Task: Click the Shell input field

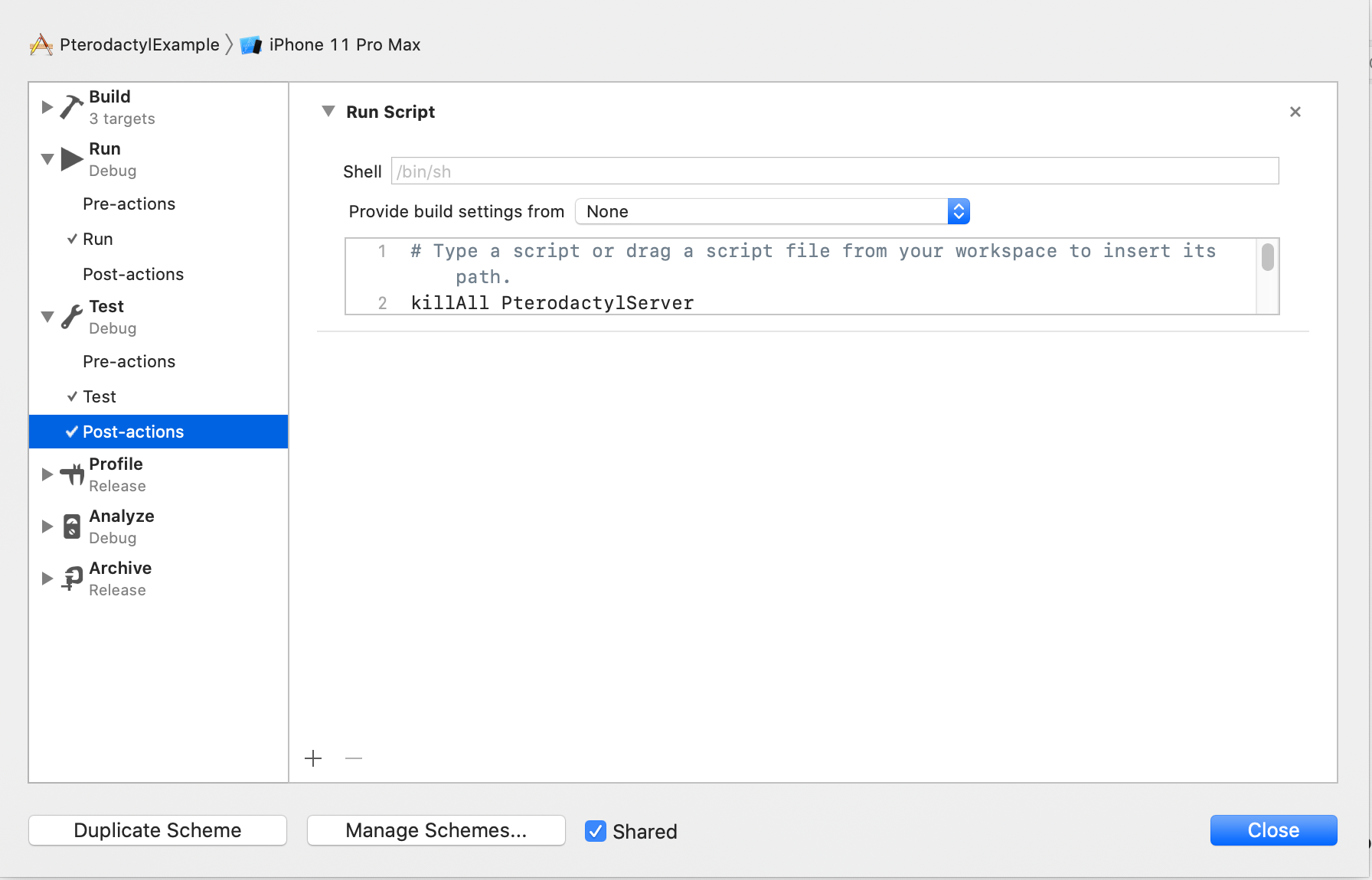Action: [835, 171]
